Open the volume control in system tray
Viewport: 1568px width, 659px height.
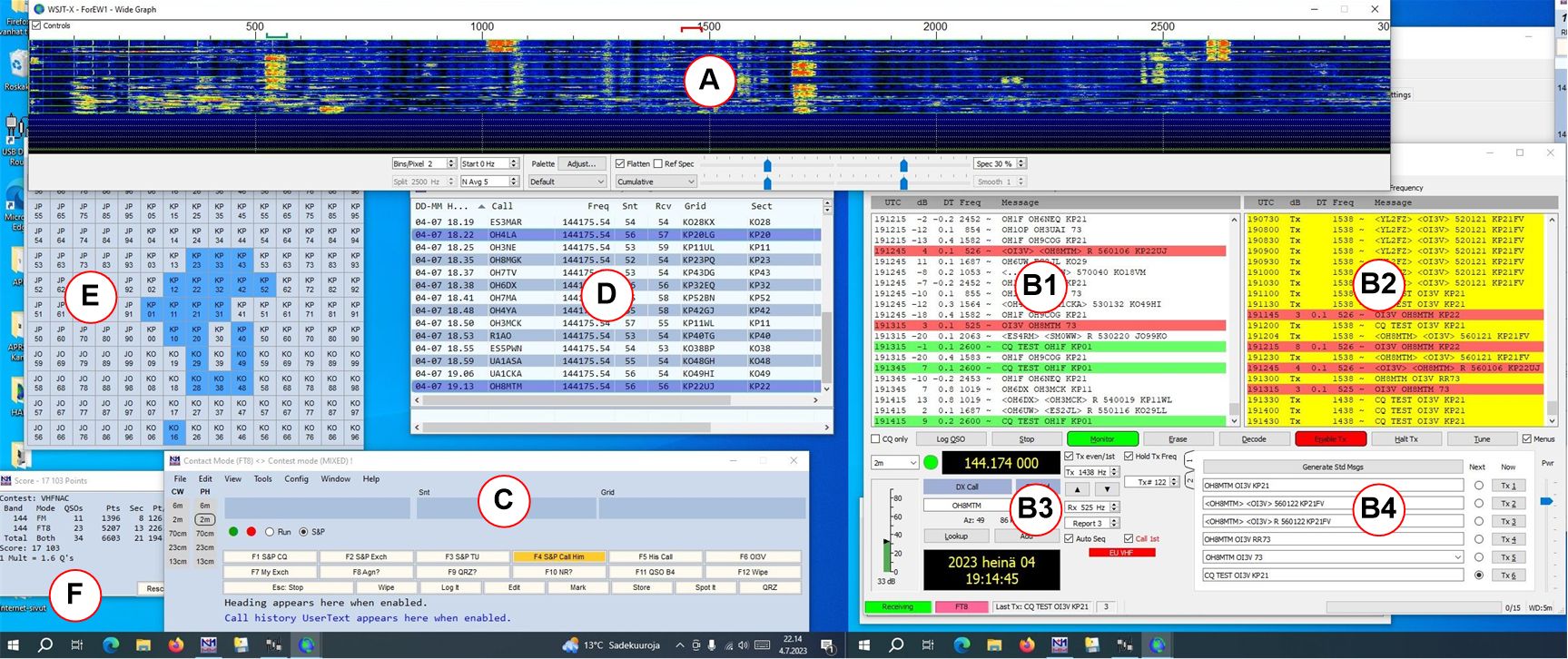(x=744, y=645)
